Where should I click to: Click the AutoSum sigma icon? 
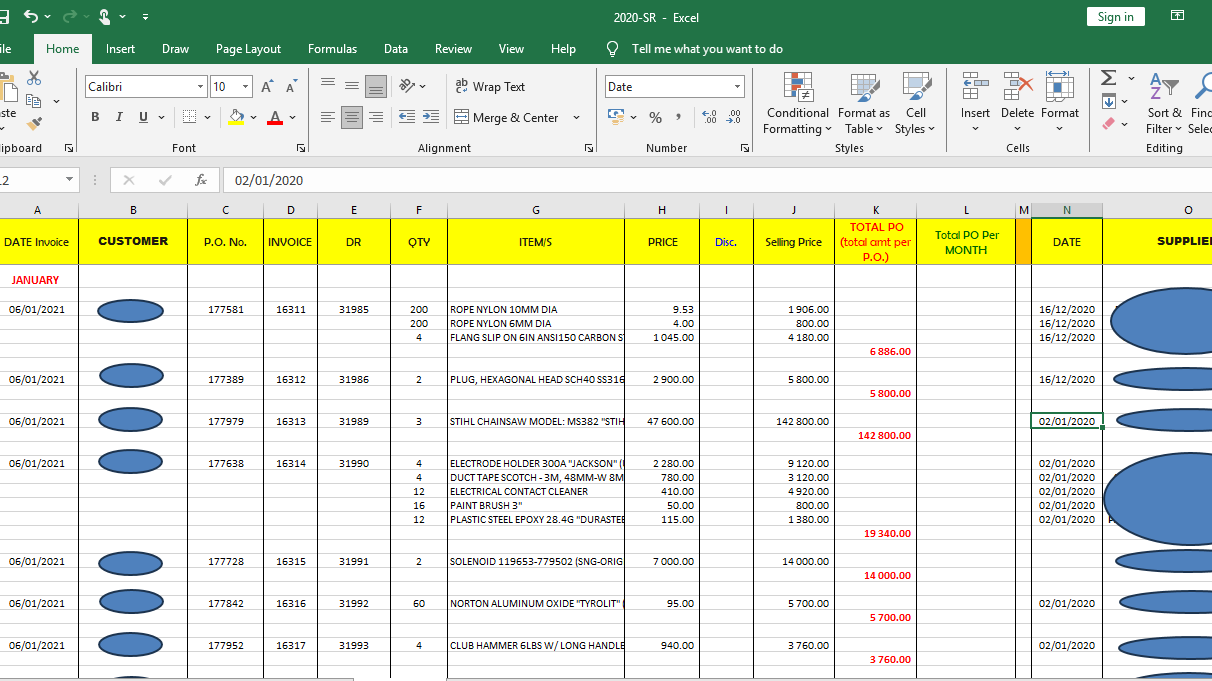tap(1108, 78)
